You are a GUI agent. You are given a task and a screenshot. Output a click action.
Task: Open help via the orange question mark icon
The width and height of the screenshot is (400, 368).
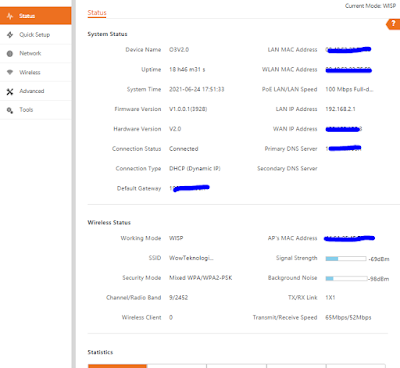point(393,24)
